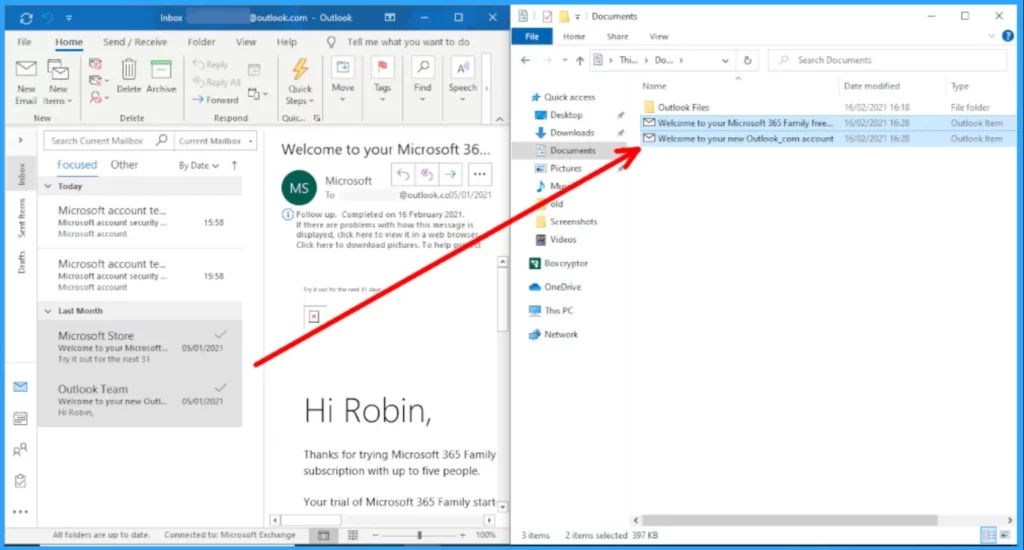Viewport: 1024px width, 550px height.
Task: Collapse the Outlook ribbon
Action: coord(500,119)
